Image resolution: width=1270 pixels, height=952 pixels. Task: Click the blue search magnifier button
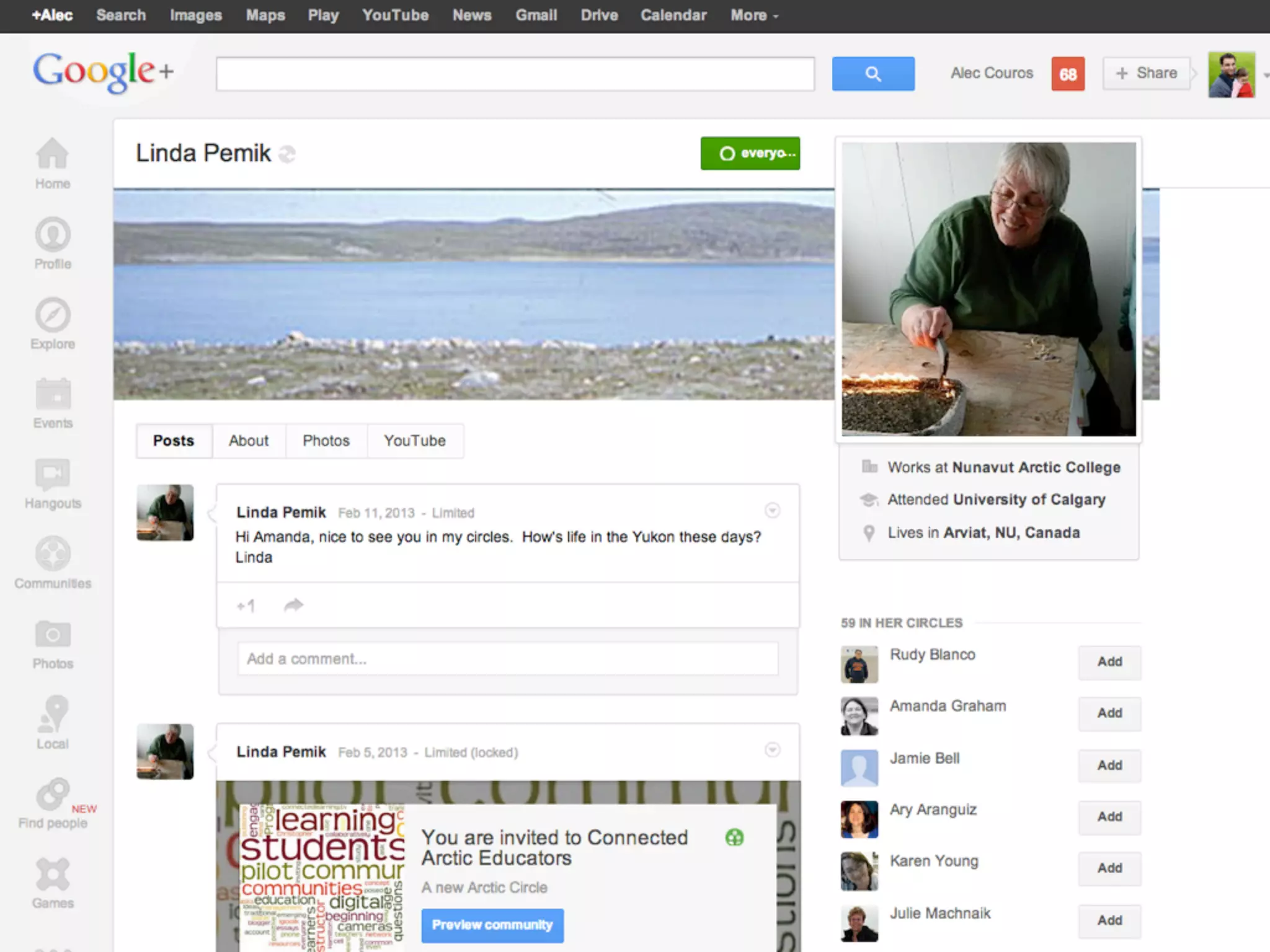(x=873, y=74)
